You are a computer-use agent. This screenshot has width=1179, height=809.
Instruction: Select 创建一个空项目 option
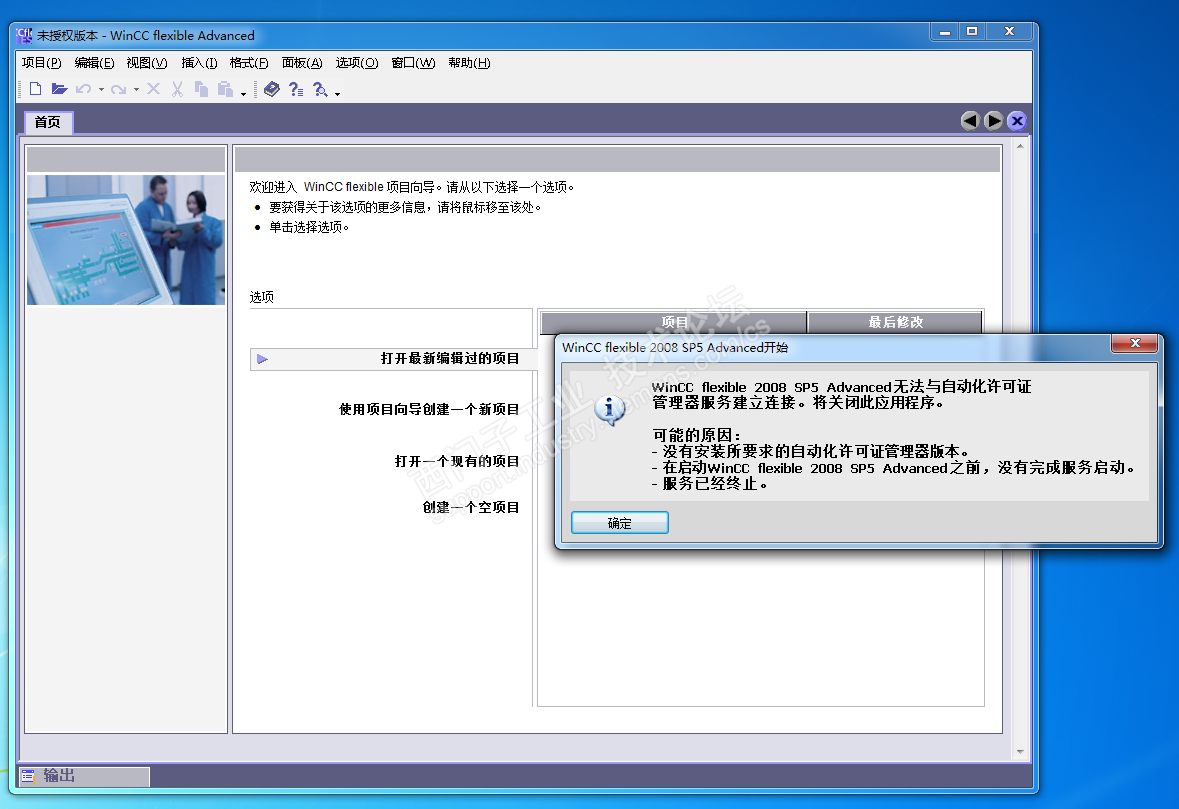[471, 507]
